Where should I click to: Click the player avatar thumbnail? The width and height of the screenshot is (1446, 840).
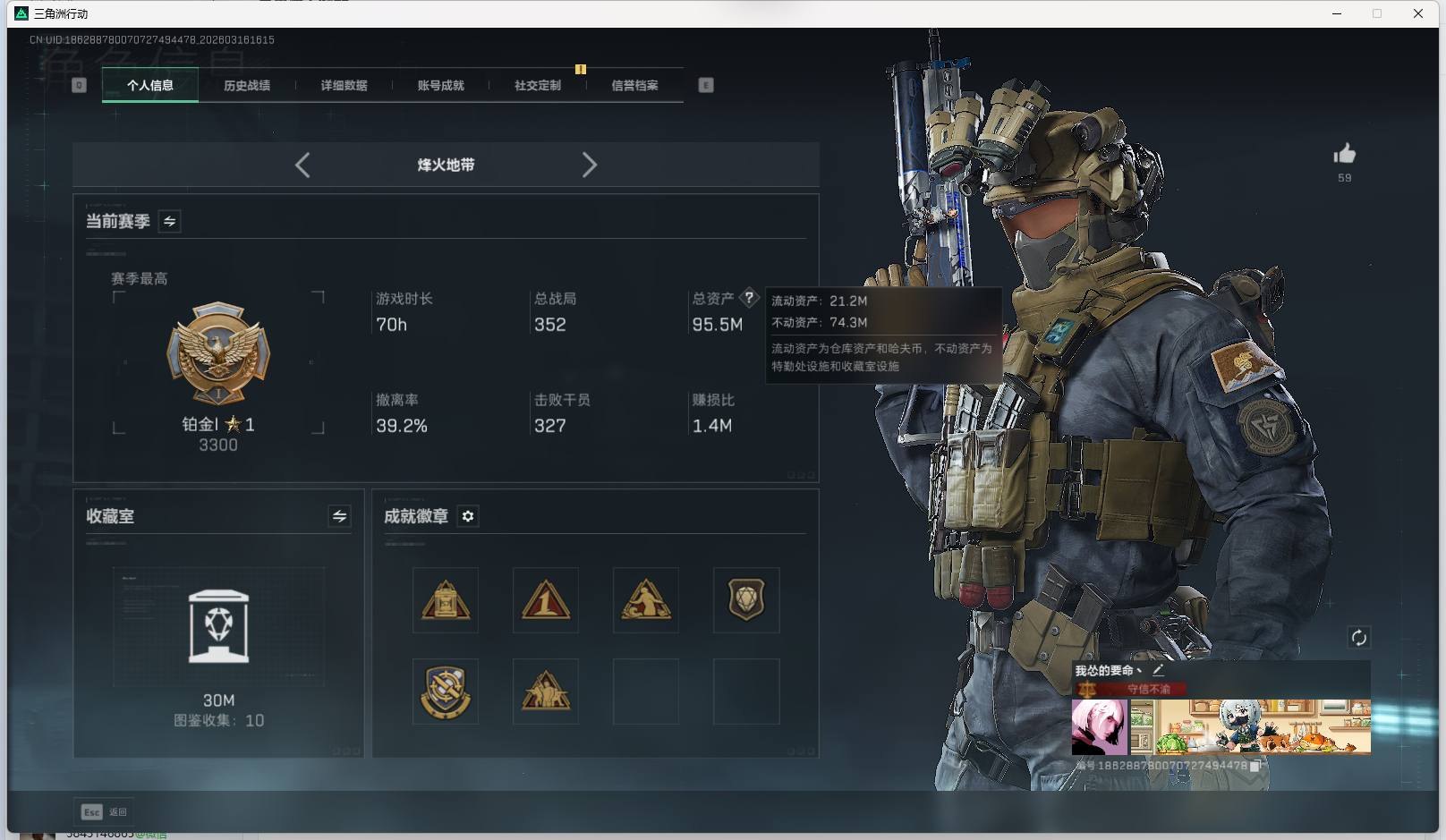pyautogui.click(x=1100, y=727)
